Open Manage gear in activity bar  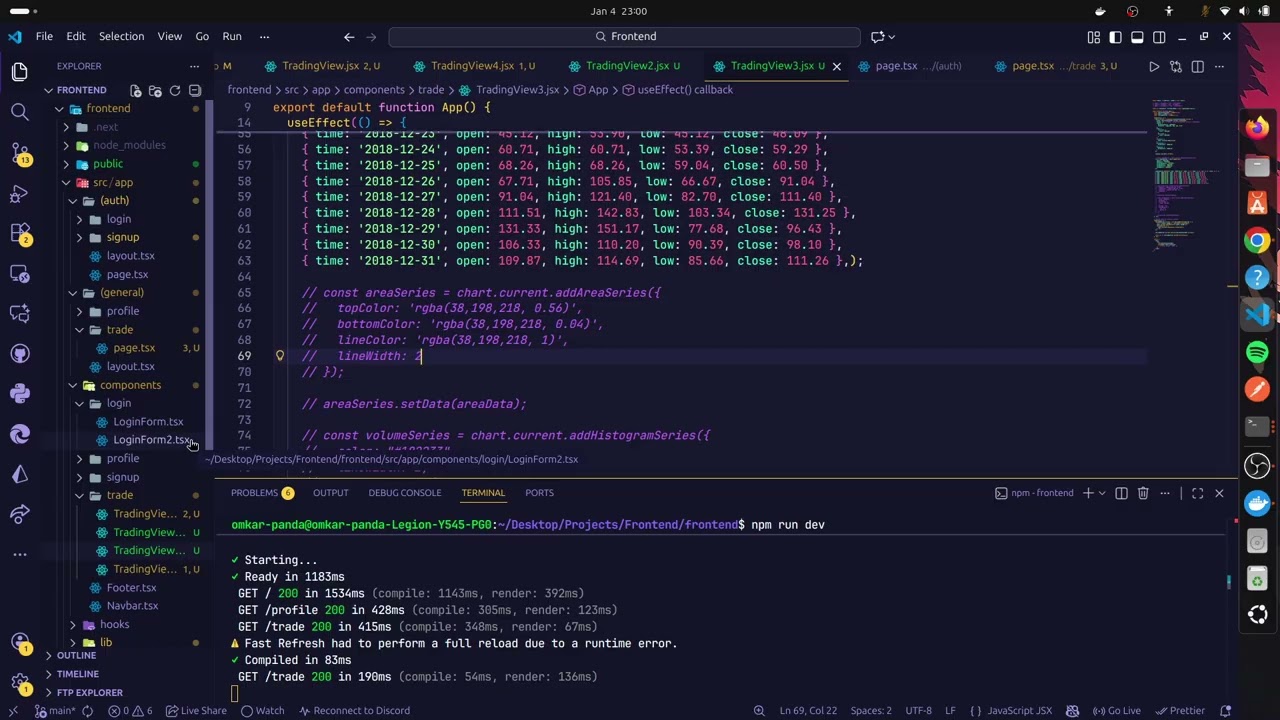(x=20, y=684)
